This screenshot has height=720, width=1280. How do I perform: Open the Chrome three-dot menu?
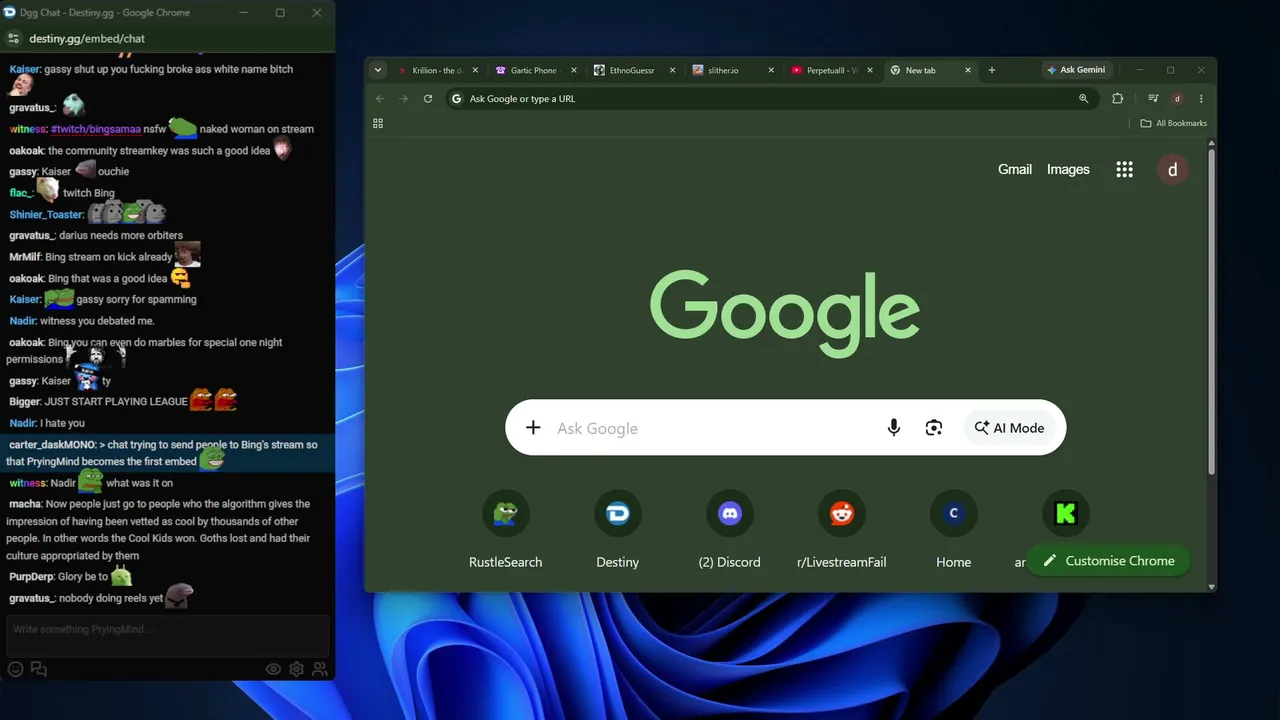[x=1201, y=99]
